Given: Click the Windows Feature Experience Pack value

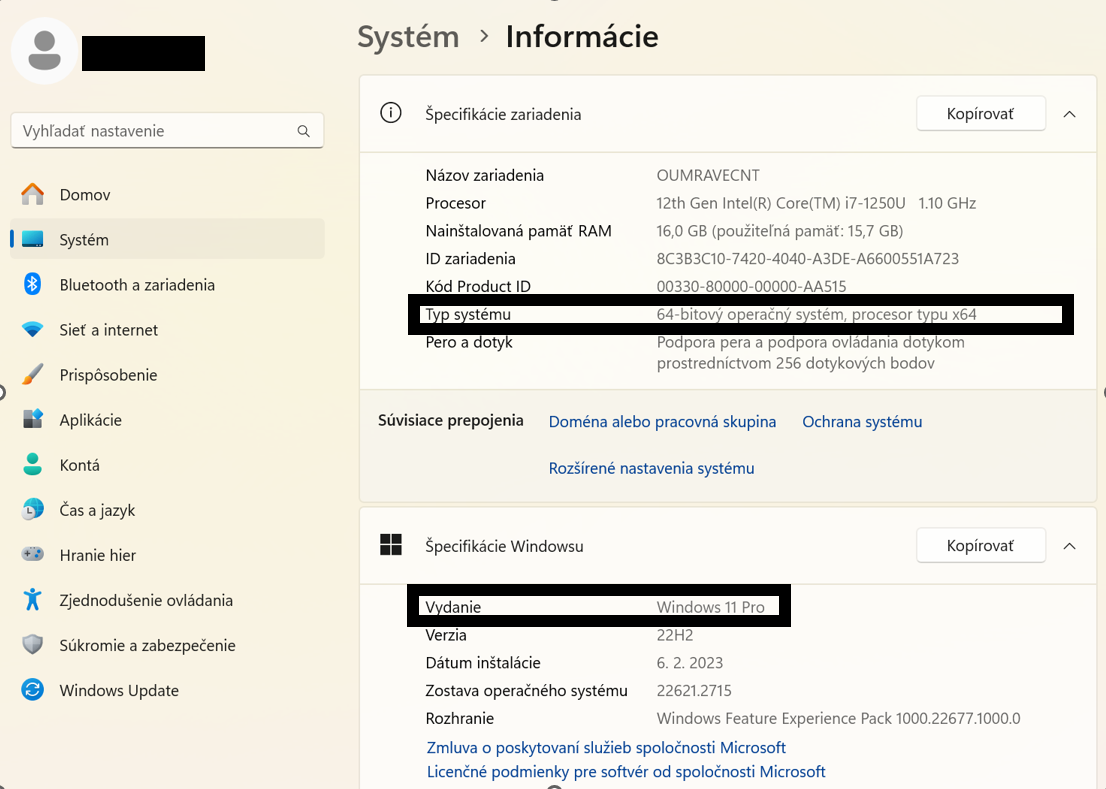Looking at the screenshot, I should 839,718.
